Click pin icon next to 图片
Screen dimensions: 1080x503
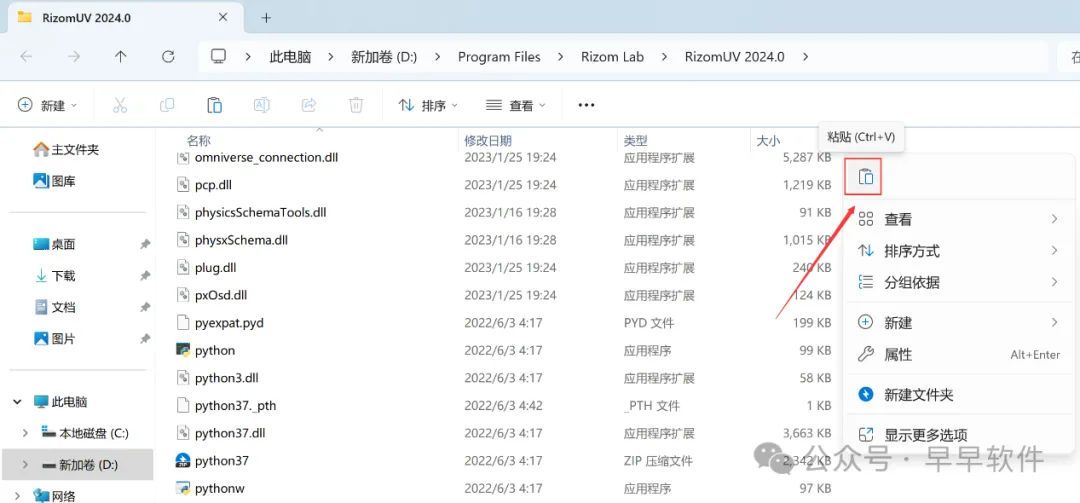click(x=145, y=339)
